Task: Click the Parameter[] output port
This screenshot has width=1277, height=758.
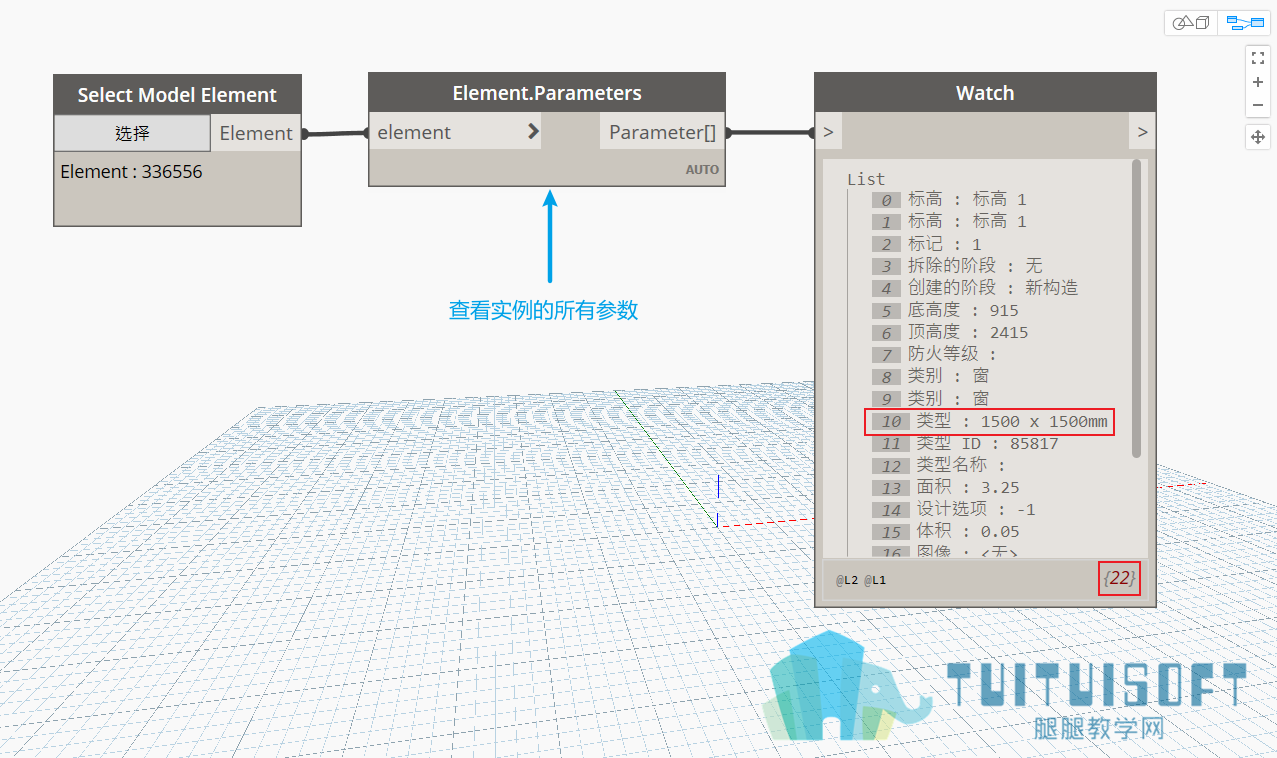Action: pos(662,132)
